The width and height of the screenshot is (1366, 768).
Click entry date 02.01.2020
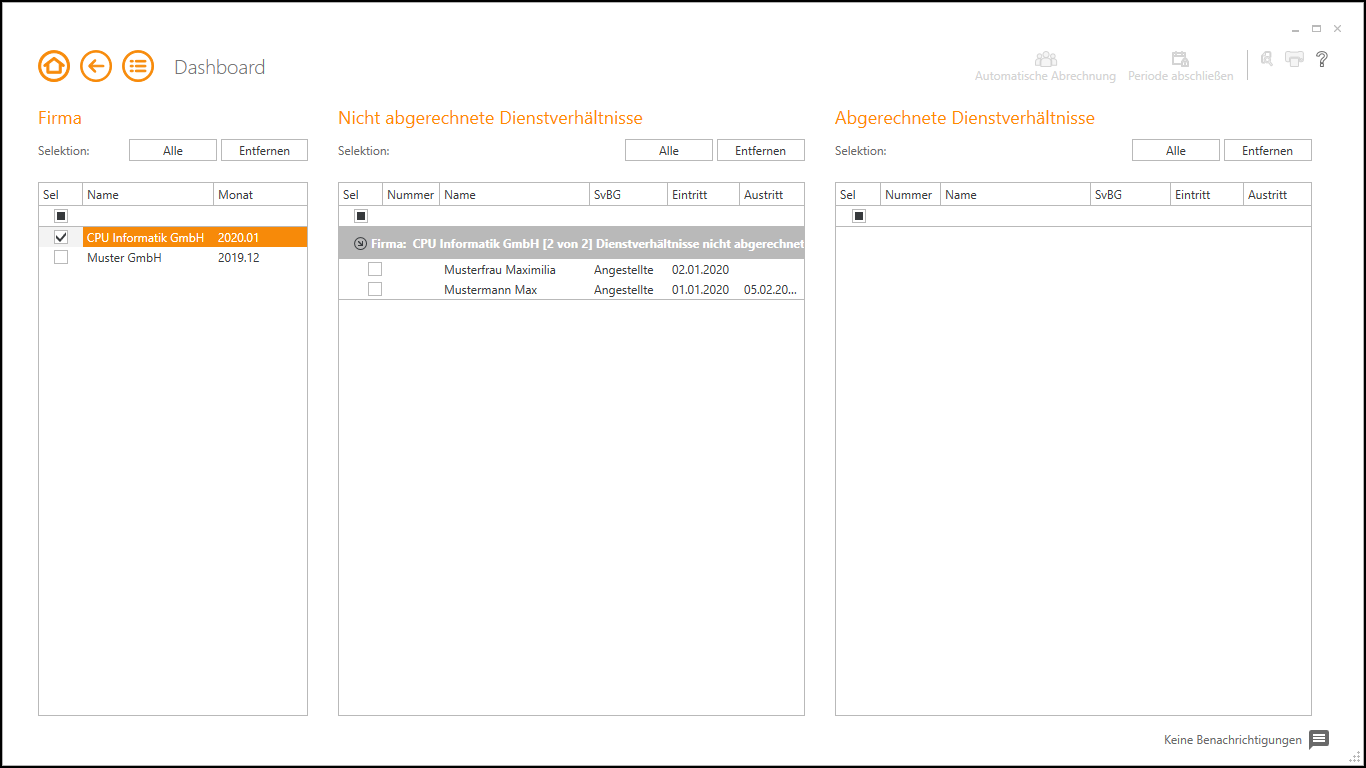(x=701, y=270)
